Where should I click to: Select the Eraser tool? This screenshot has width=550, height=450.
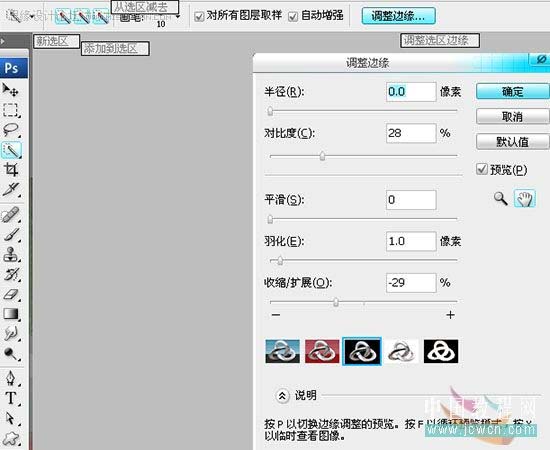tap(11, 294)
